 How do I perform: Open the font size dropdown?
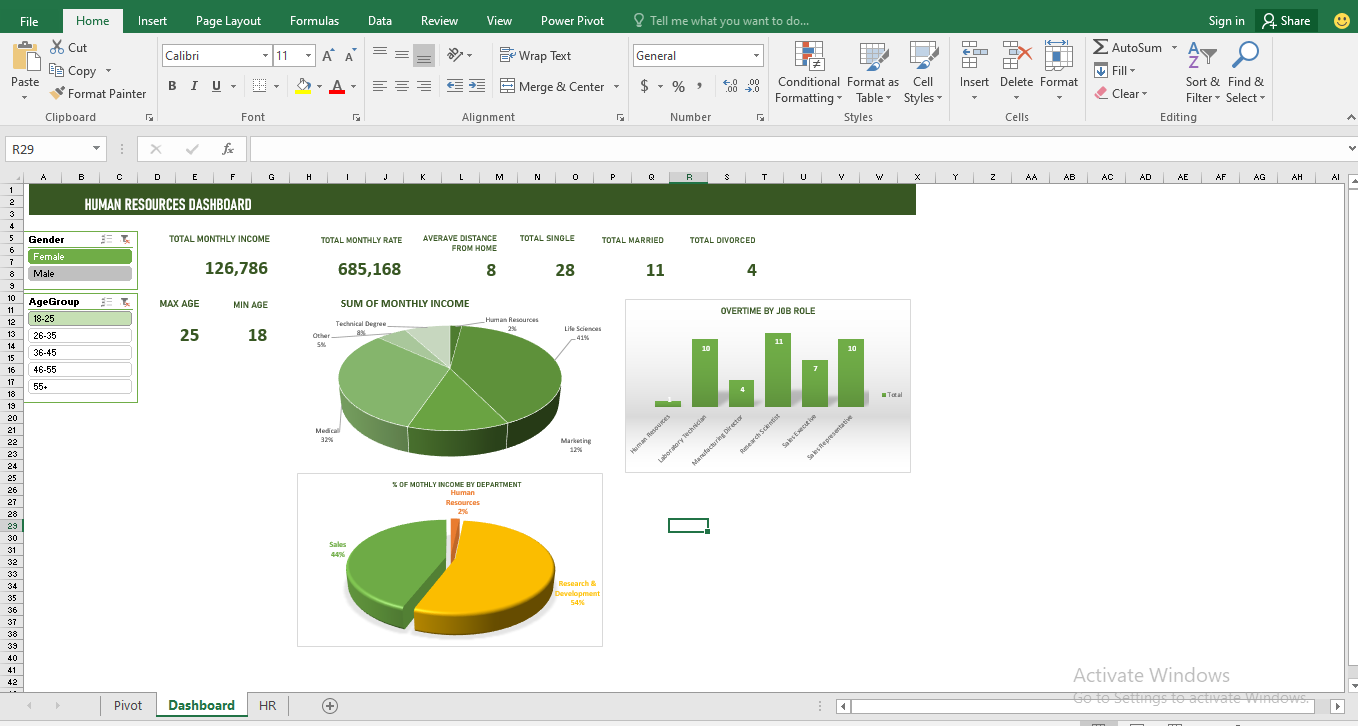coord(309,56)
